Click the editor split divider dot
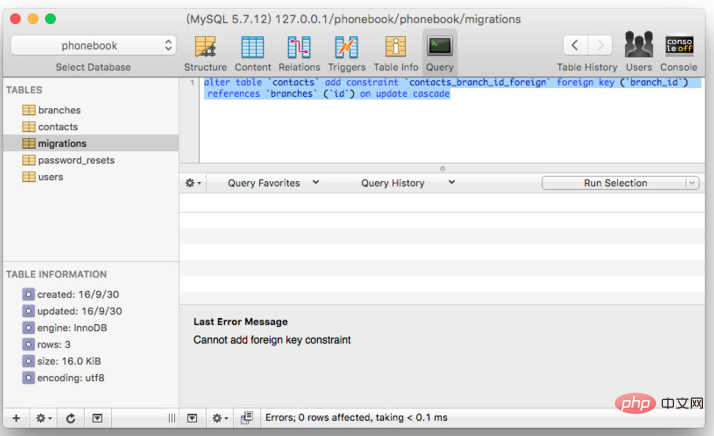The height and width of the screenshot is (436, 714). point(442,169)
